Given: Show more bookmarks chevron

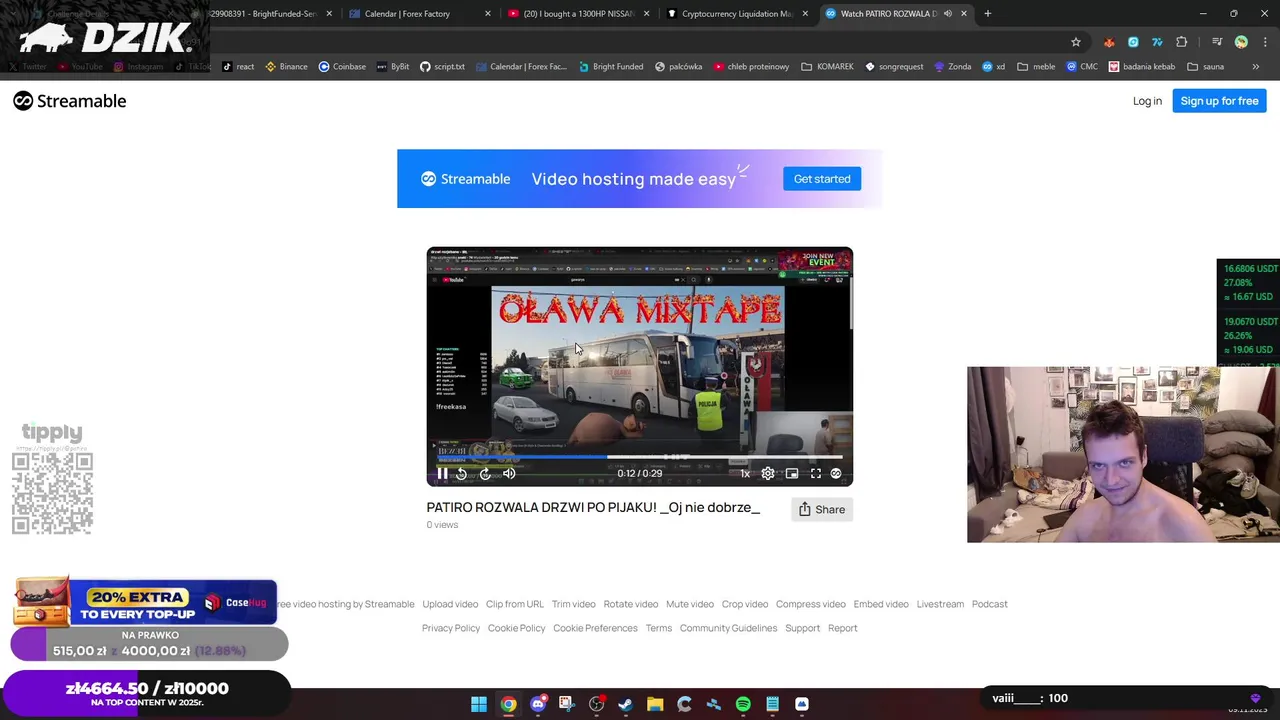Looking at the screenshot, I should 1256,67.
